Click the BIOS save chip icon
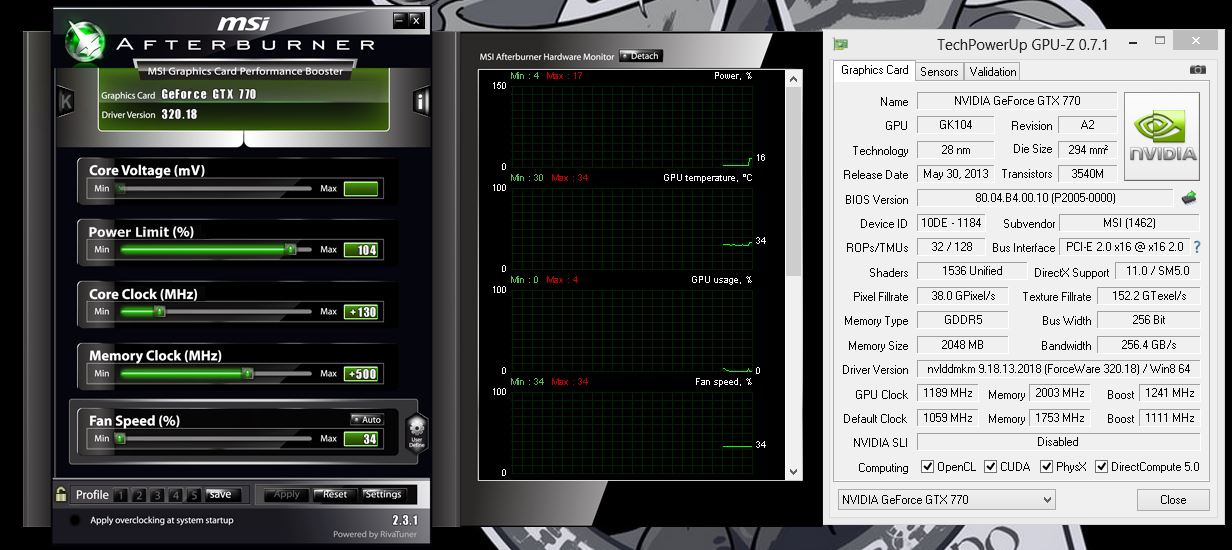Image resolution: width=1232 pixels, height=550 pixels. (1190, 198)
